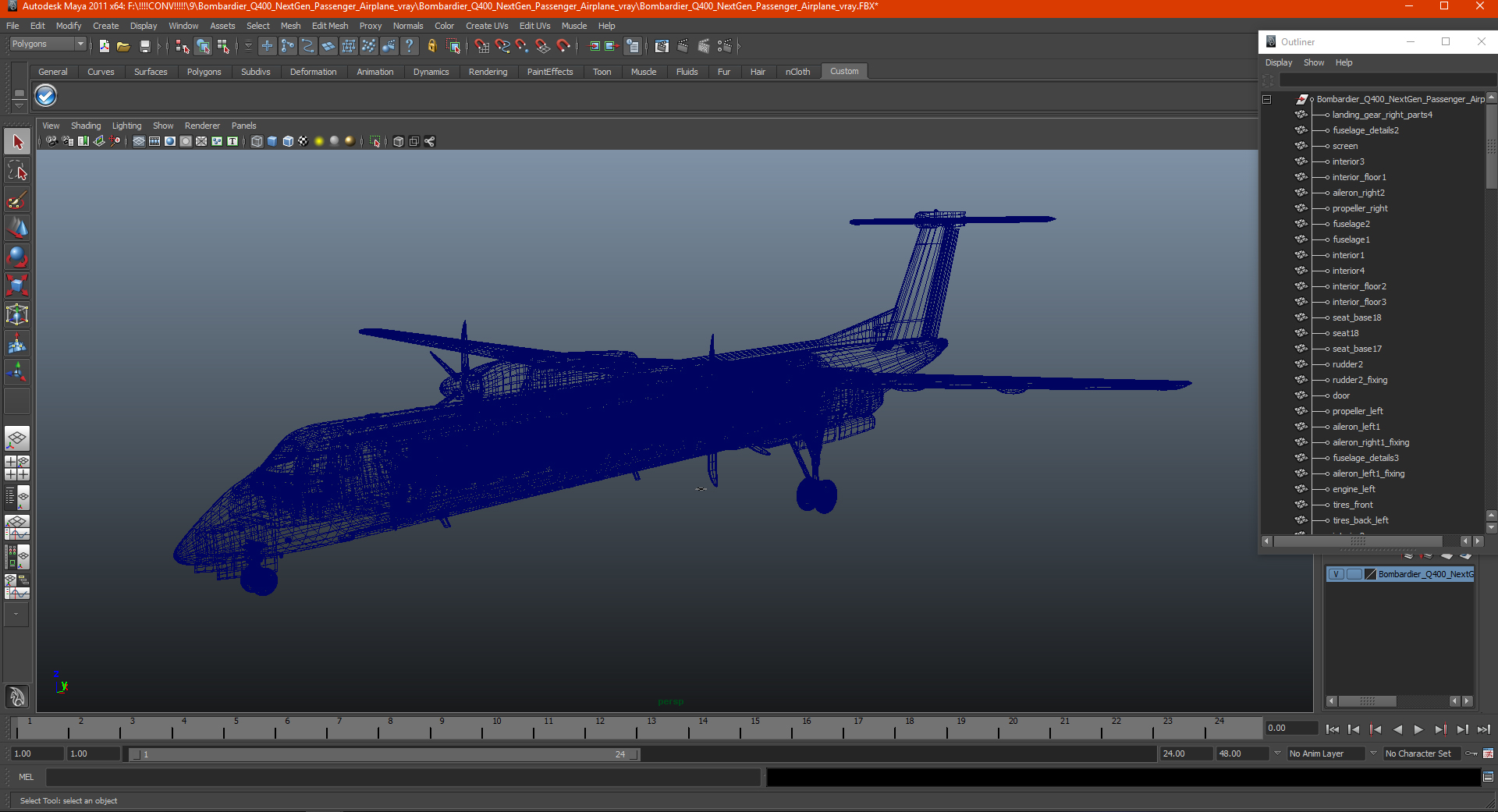
Task: Enable snap to grids magnet icon
Action: (482, 46)
